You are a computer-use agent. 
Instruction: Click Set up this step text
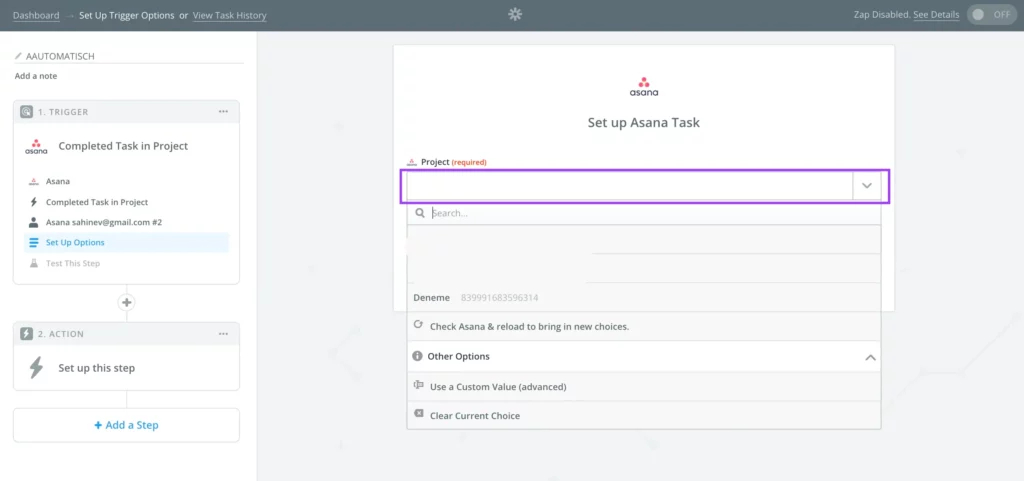[x=97, y=368]
